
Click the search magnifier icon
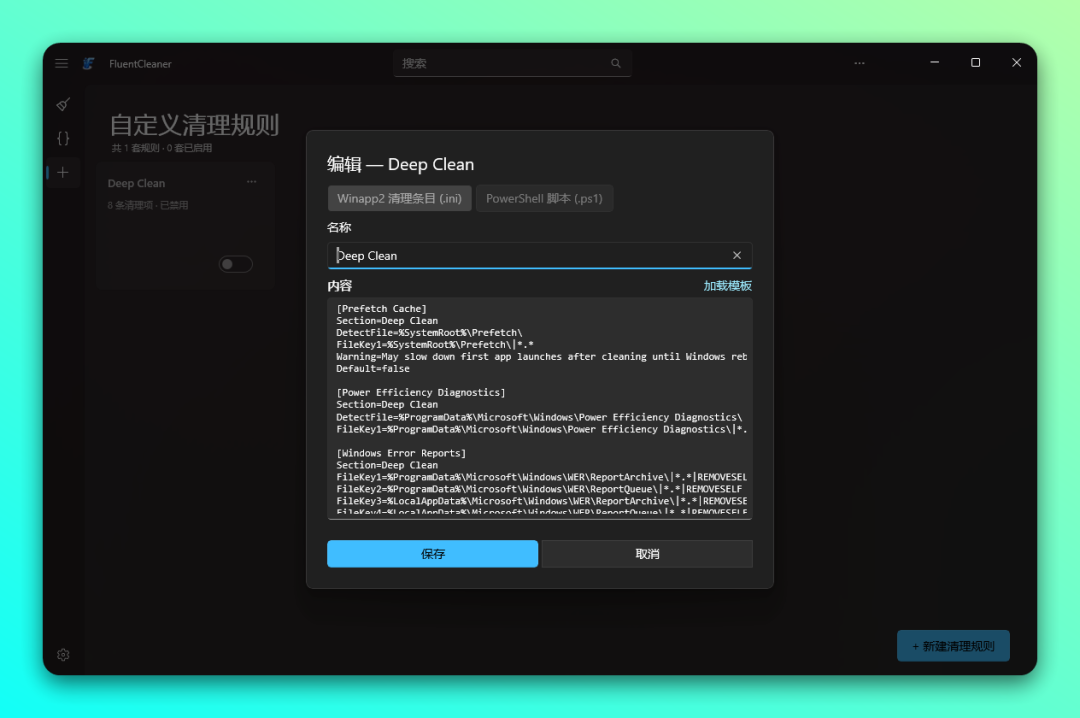(616, 63)
